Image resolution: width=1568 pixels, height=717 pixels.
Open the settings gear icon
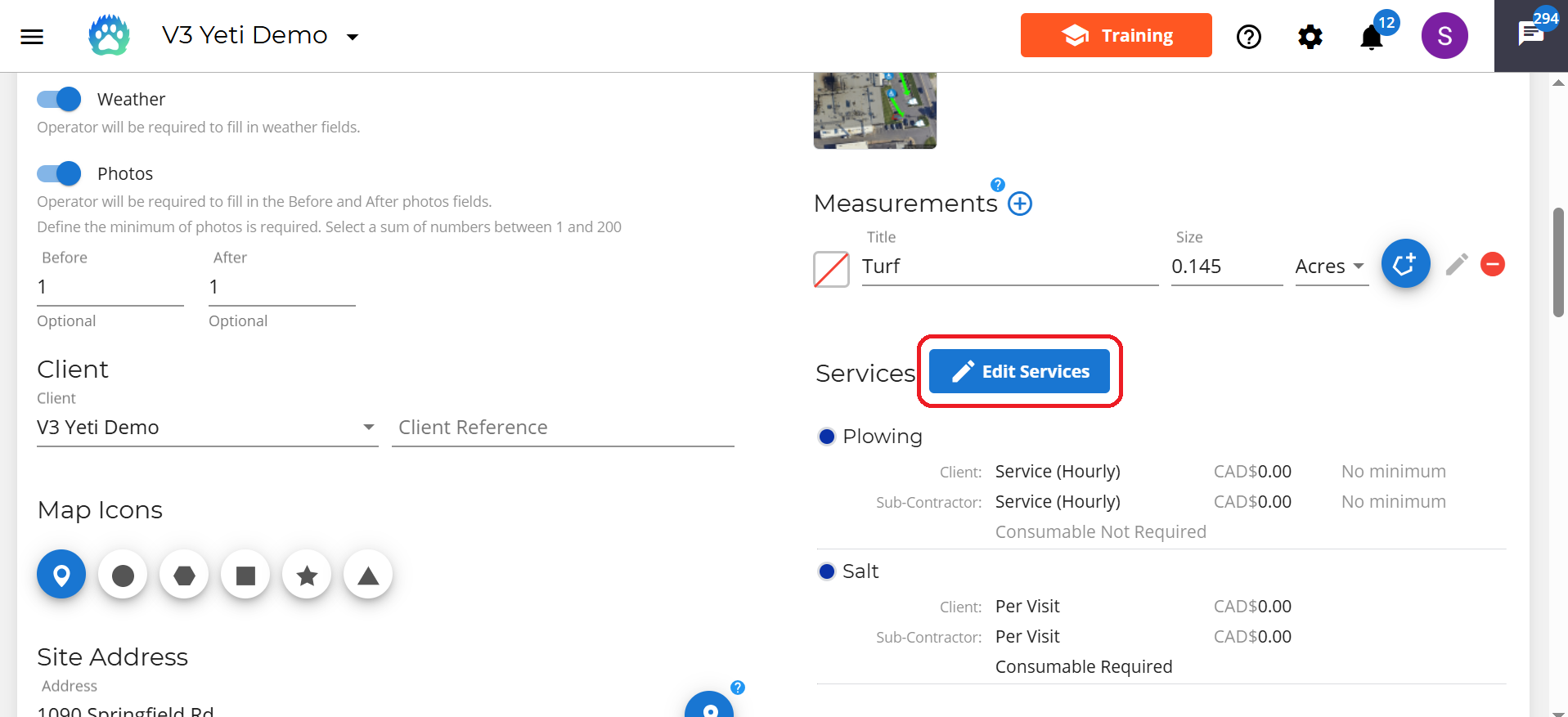coord(1310,37)
